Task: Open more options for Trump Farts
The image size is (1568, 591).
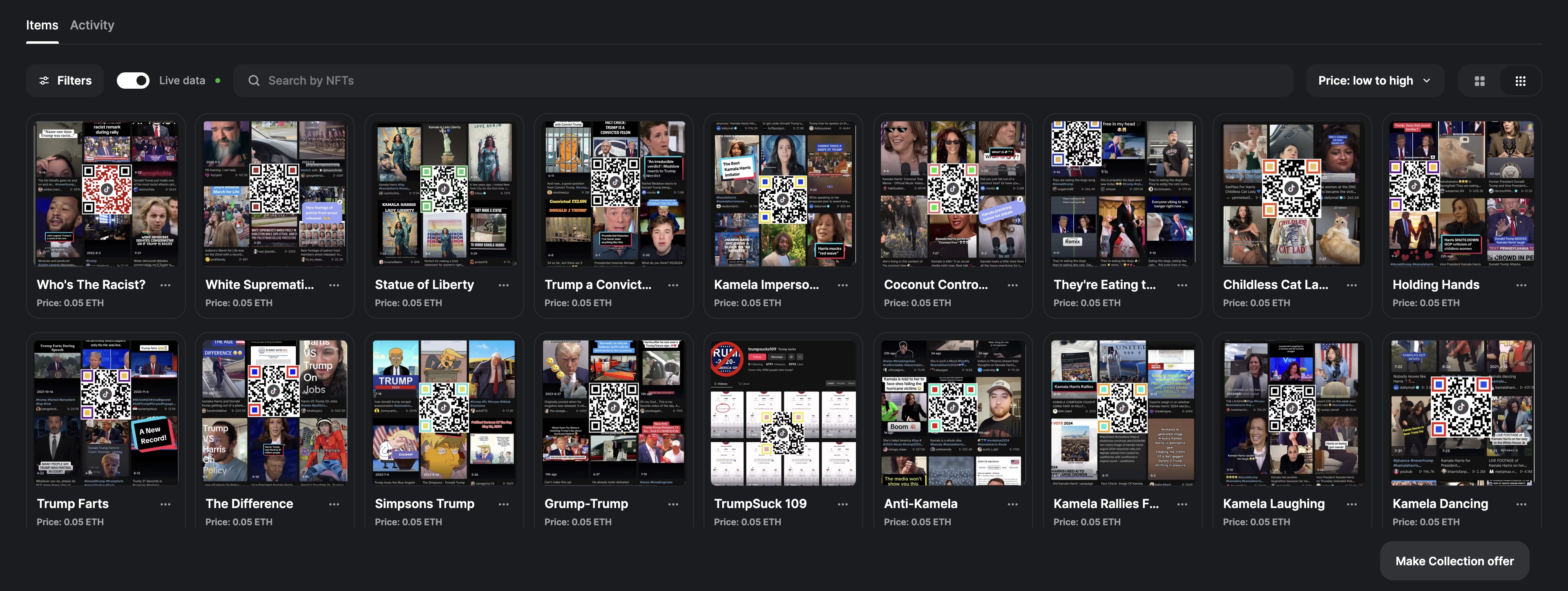Action: (165, 504)
